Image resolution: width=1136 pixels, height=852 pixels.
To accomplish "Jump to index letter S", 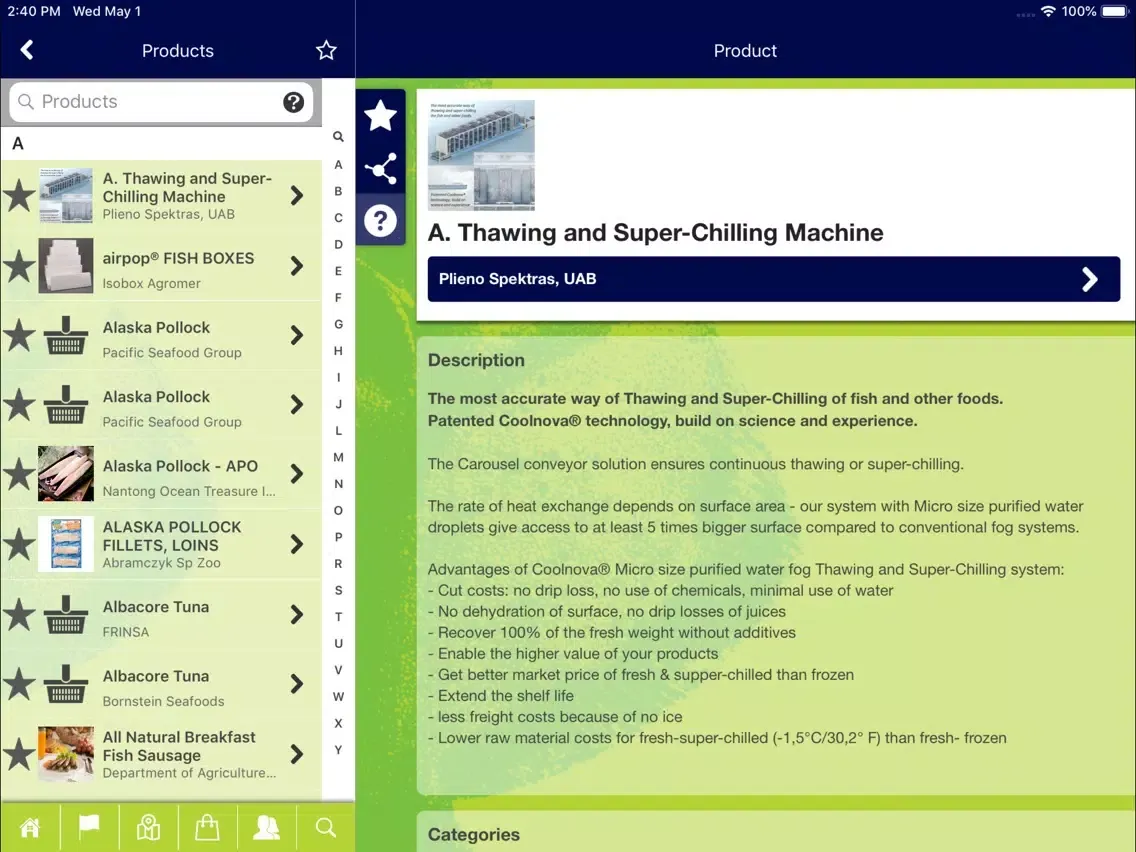I will click(x=338, y=590).
